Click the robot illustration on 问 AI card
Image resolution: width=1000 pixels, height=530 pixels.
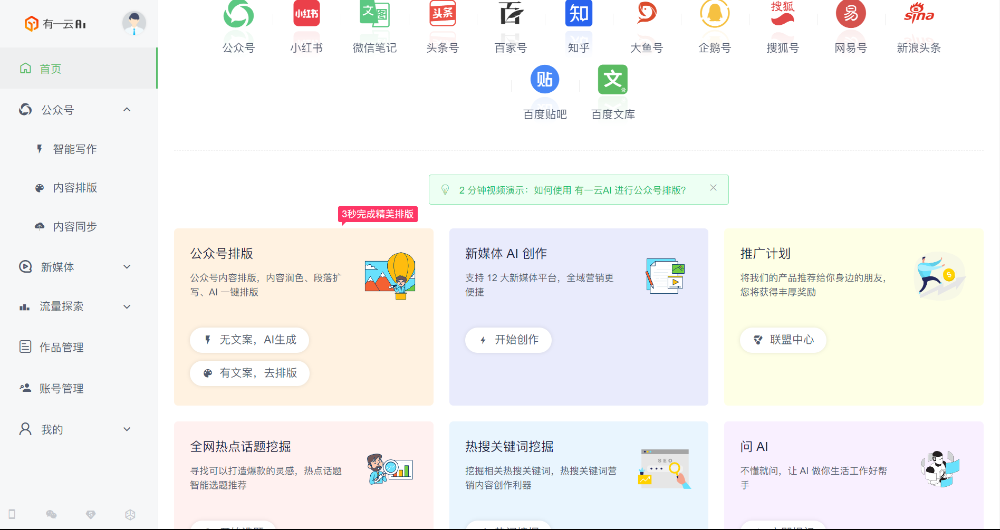(940, 469)
